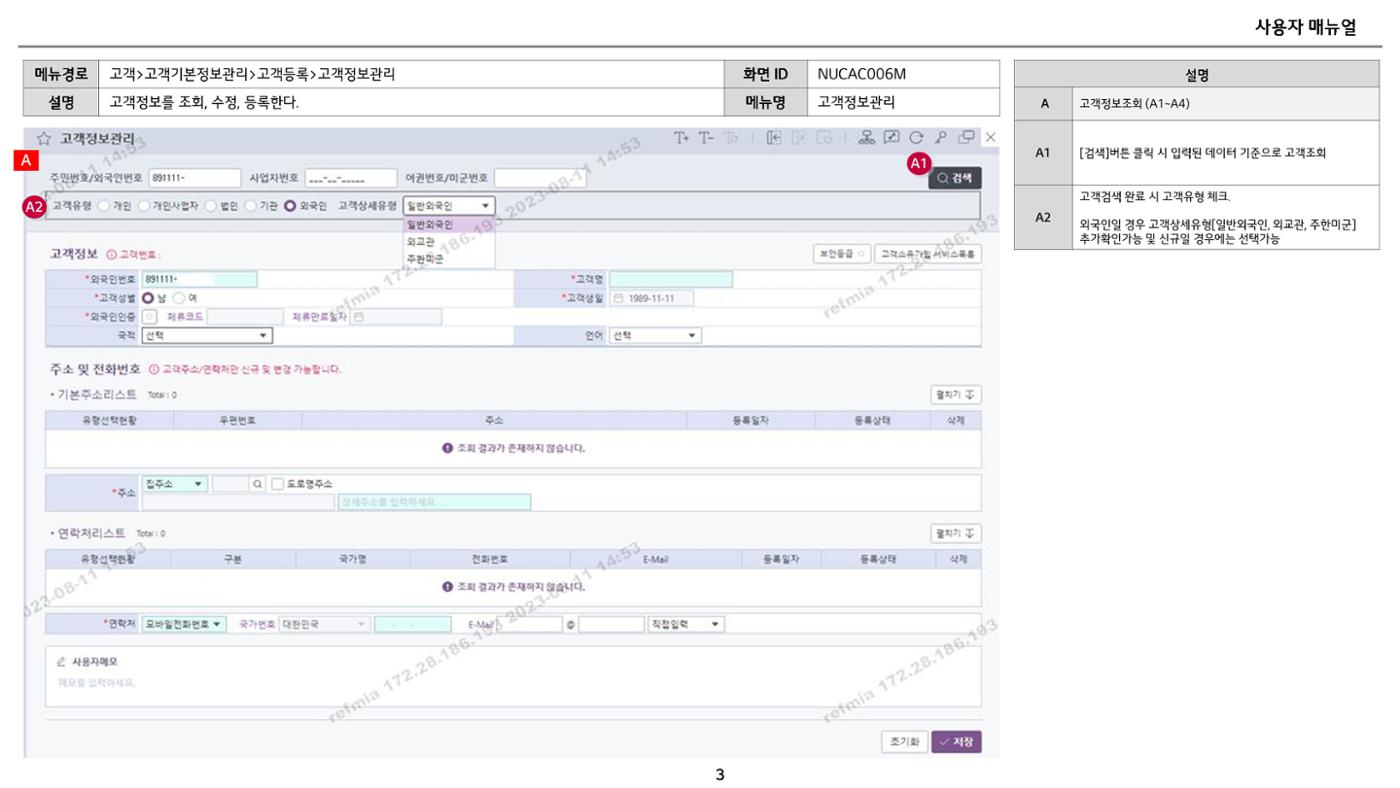Image resolution: width=1400 pixels, height=788 pixels.
Task: Open the 모바일전화번호 contact type dropdown
Action: coord(184,624)
